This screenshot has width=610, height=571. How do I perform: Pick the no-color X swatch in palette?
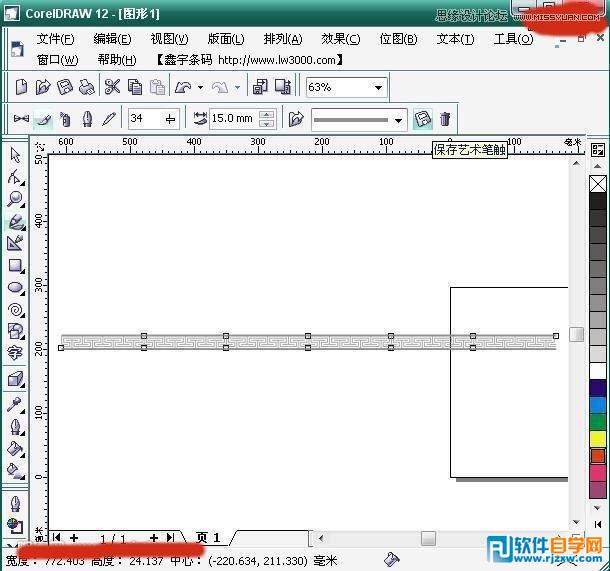click(598, 184)
